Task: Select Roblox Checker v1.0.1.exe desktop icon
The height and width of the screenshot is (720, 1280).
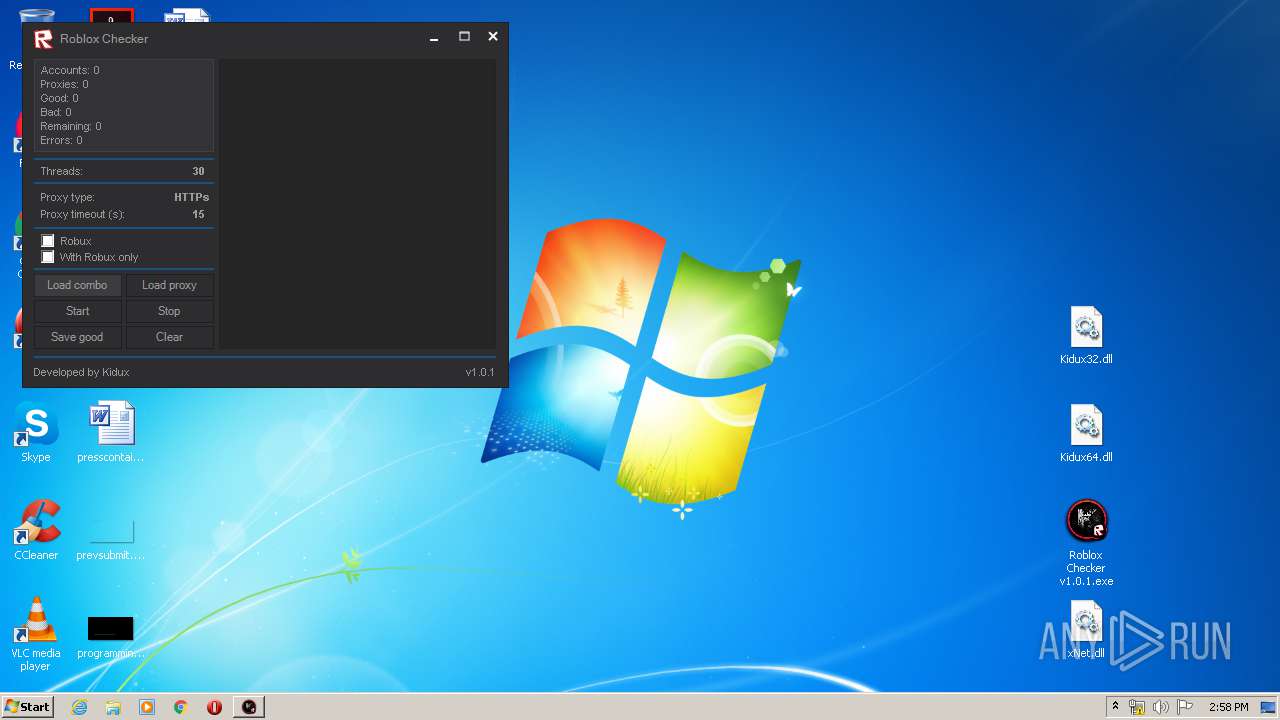Action: click(1086, 543)
